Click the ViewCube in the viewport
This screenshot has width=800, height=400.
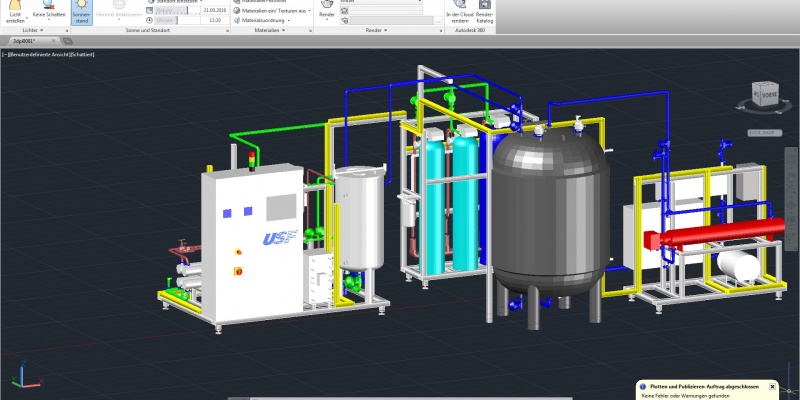(764, 96)
